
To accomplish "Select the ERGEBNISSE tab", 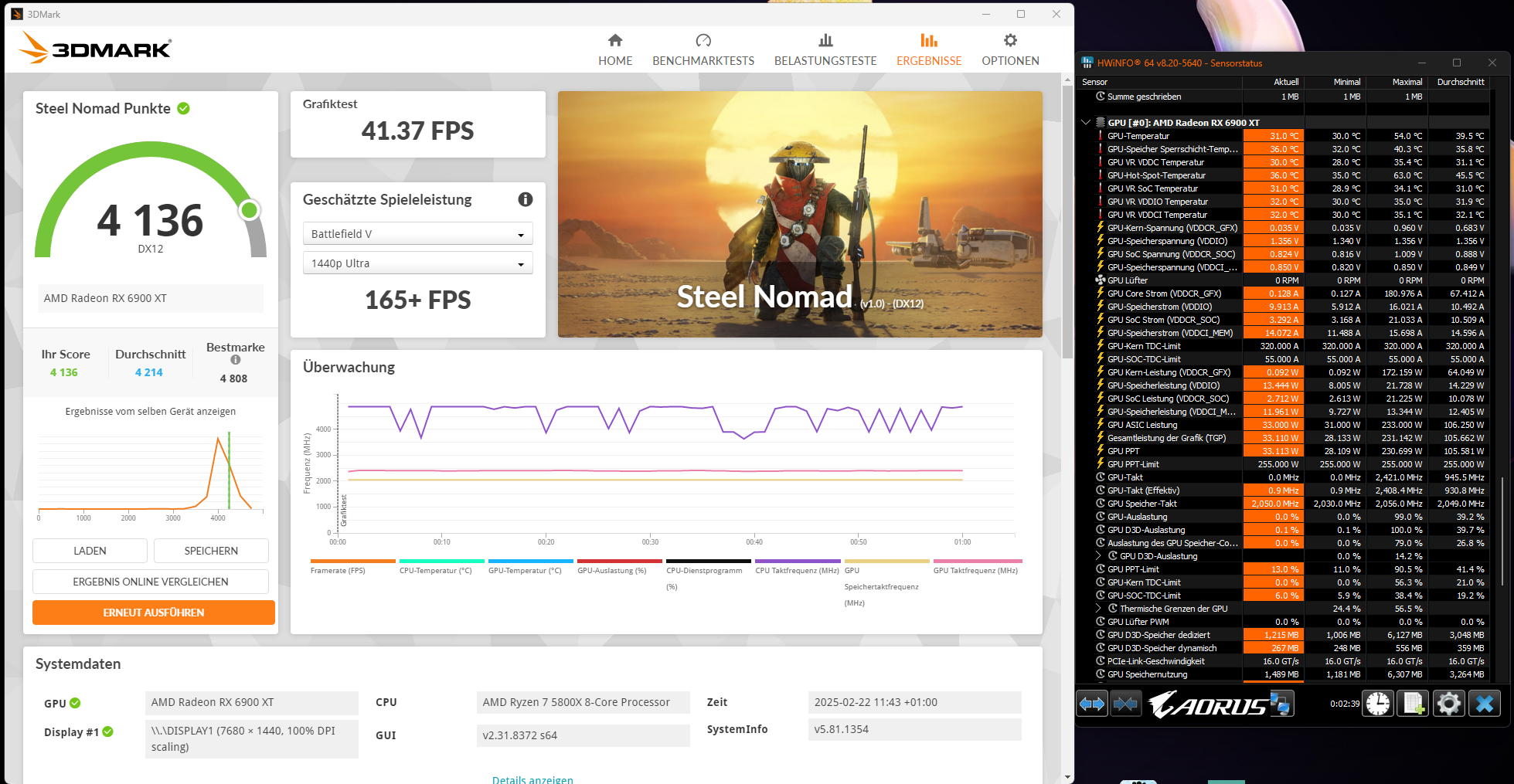I will pos(929,50).
